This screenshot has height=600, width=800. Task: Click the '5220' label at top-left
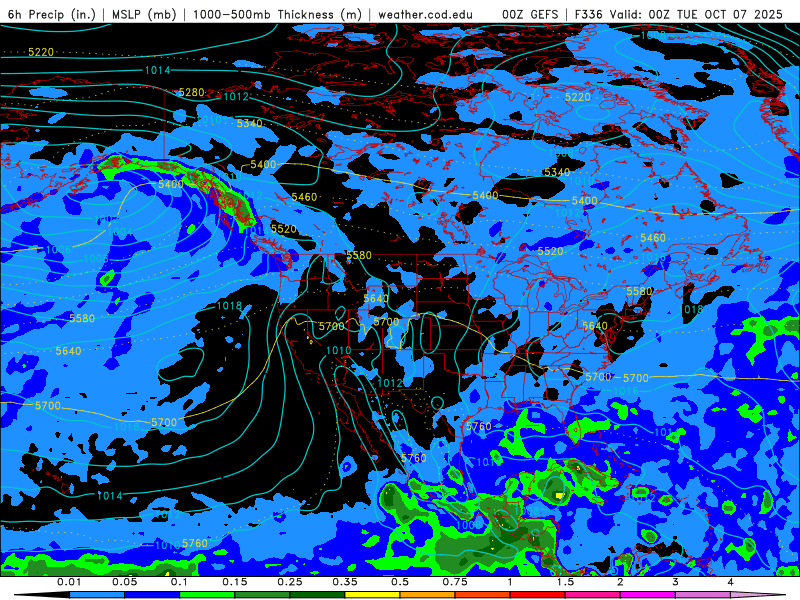(41, 52)
